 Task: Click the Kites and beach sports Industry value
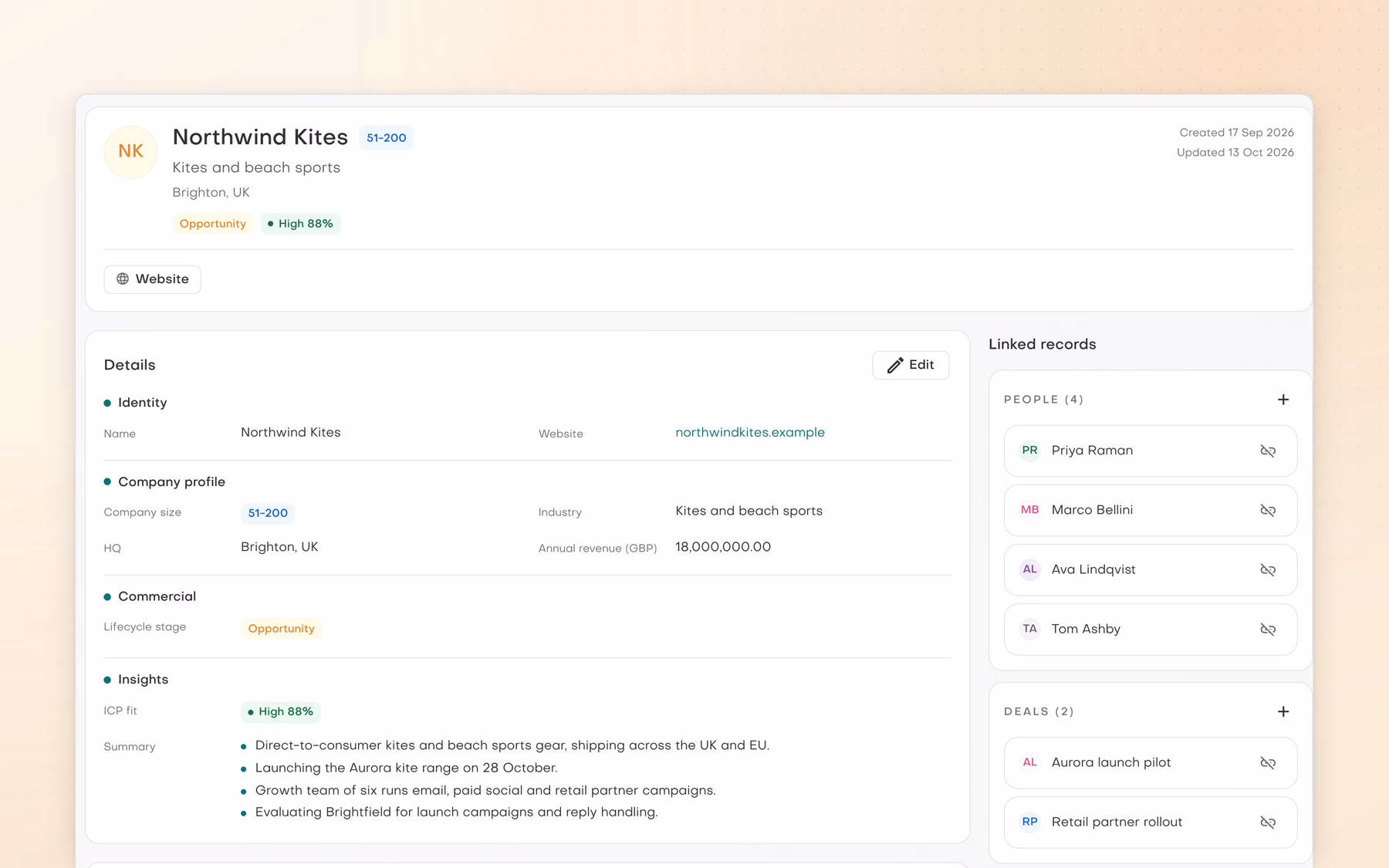[749, 511]
